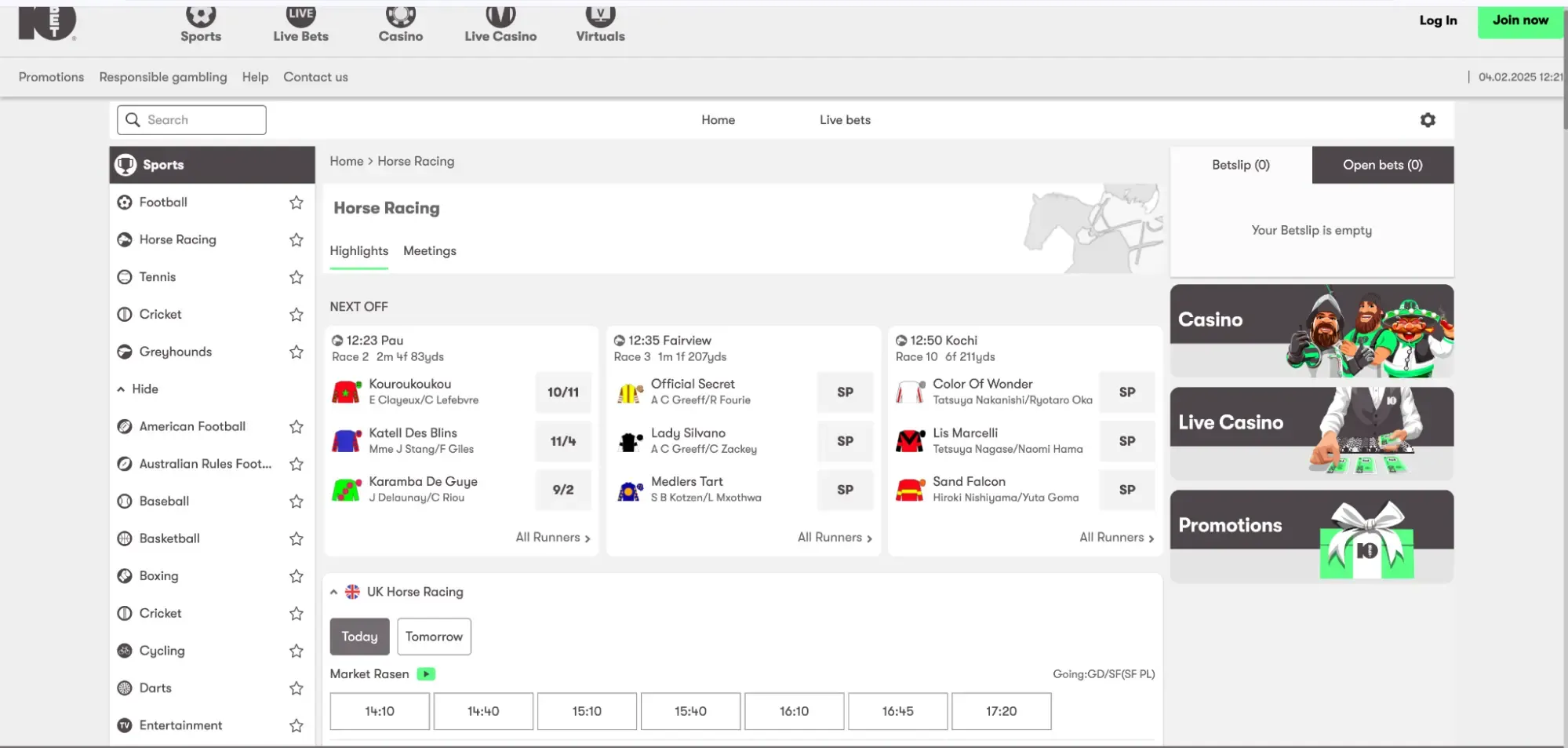Select SP odds for Official Secret
1568x748 pixels.
point(845,392)
